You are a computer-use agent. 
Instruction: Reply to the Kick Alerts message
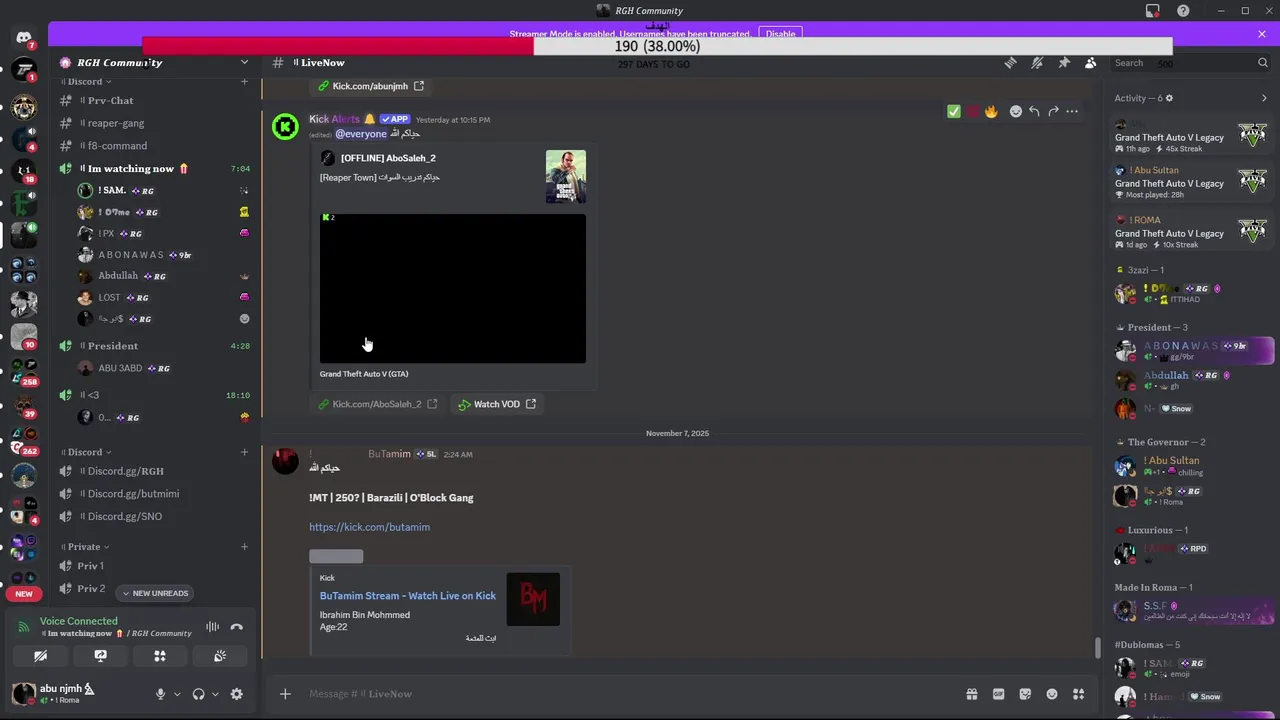(1034, 111)
